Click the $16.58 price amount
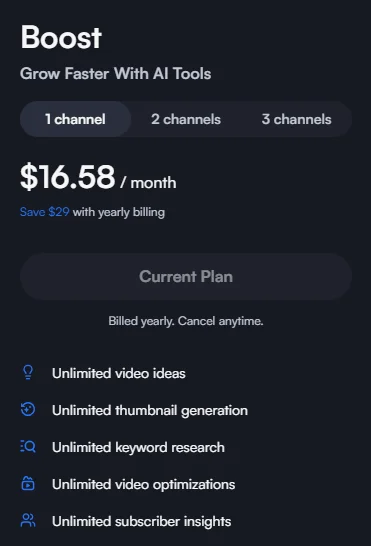371x546 pixels. [x=68, y=177]
